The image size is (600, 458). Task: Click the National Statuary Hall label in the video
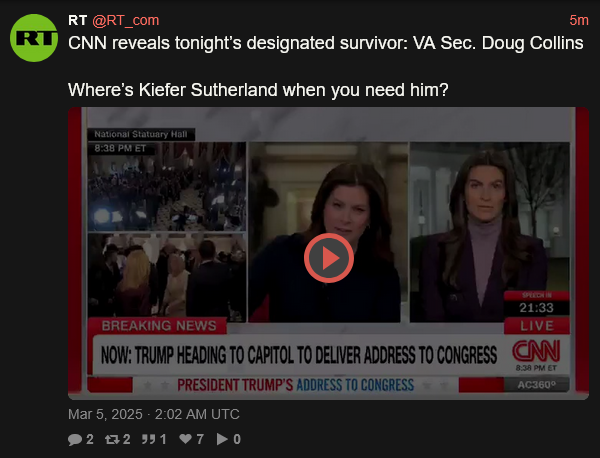point(141,134)
